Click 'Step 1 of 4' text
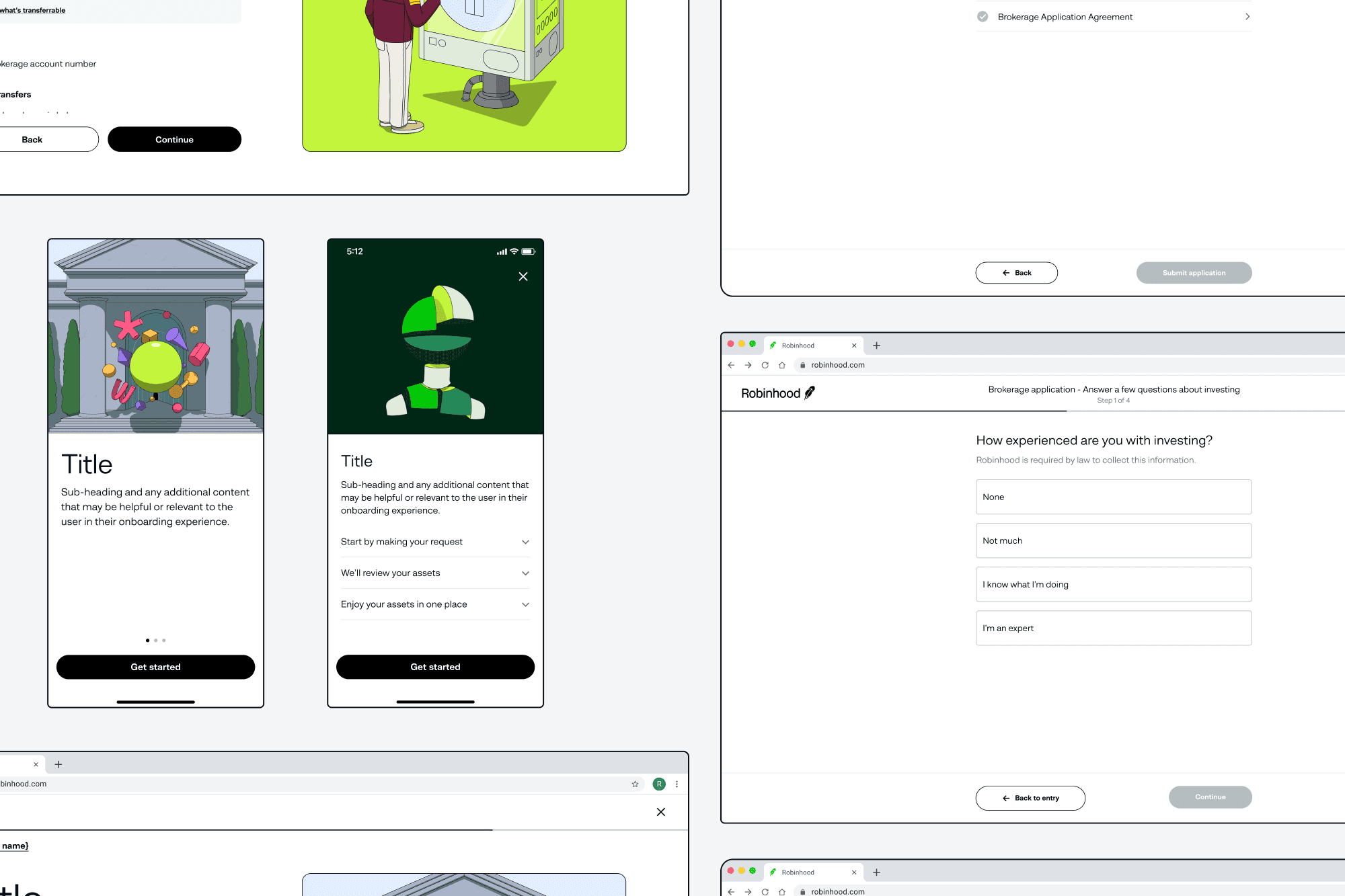1345x896 pixels. [x=1114, y=401]
